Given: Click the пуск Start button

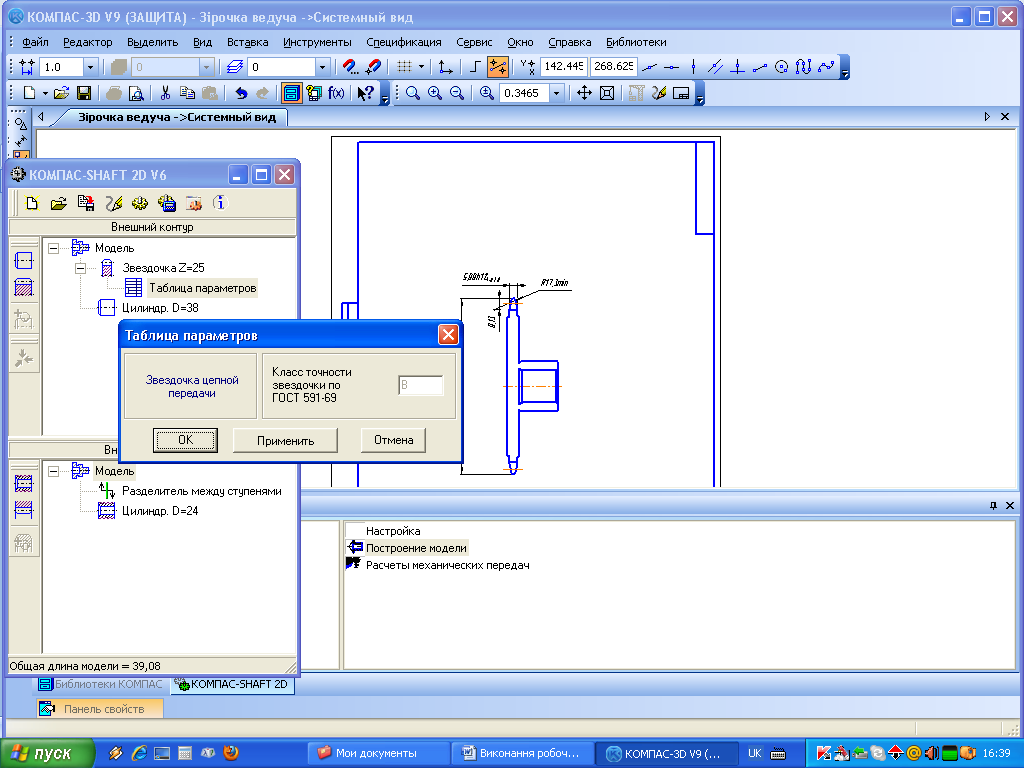Looking at the screenshot, I should 47,754.
